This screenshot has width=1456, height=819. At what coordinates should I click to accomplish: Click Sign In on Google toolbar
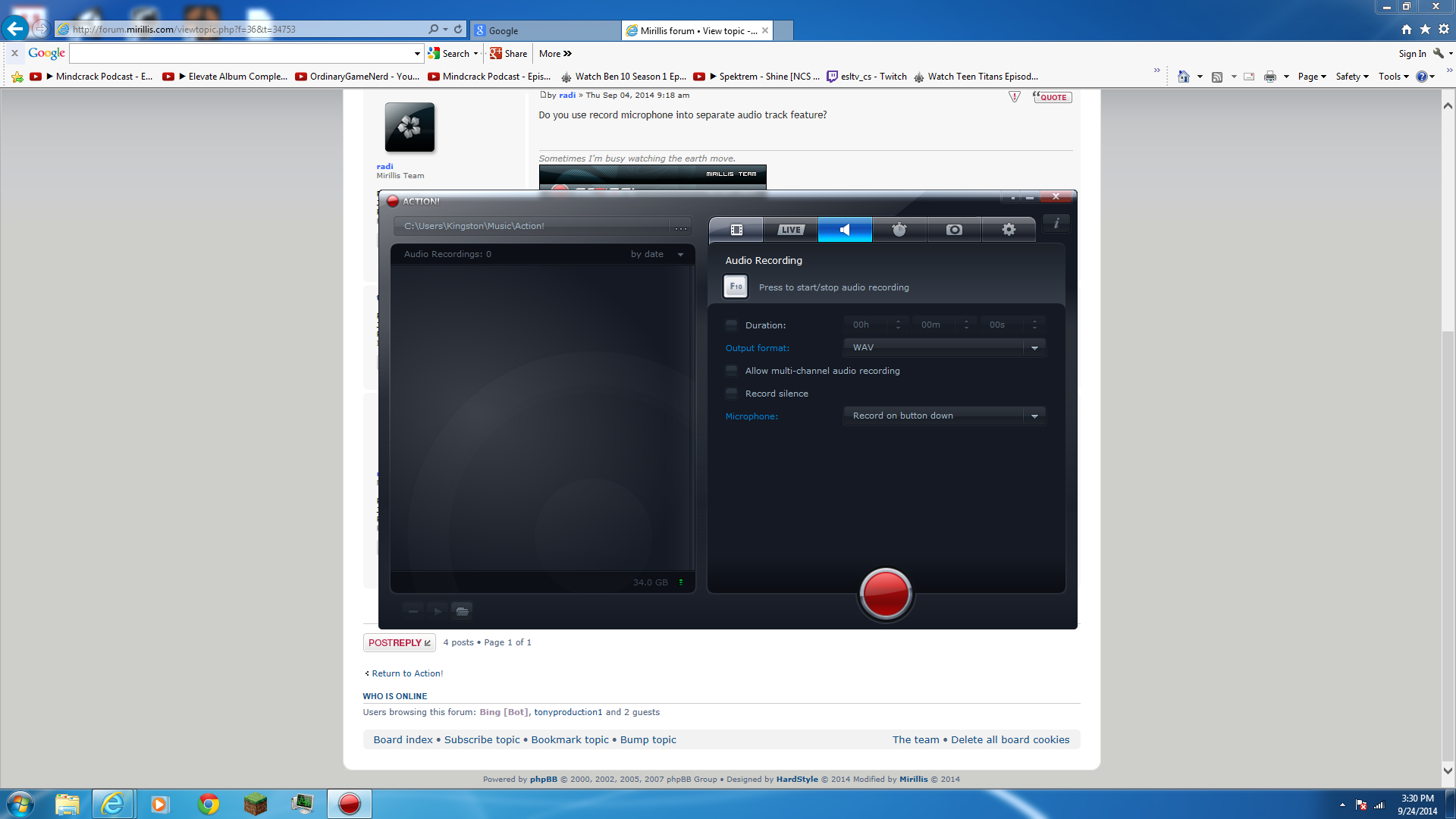click(x=1412, y=53)
